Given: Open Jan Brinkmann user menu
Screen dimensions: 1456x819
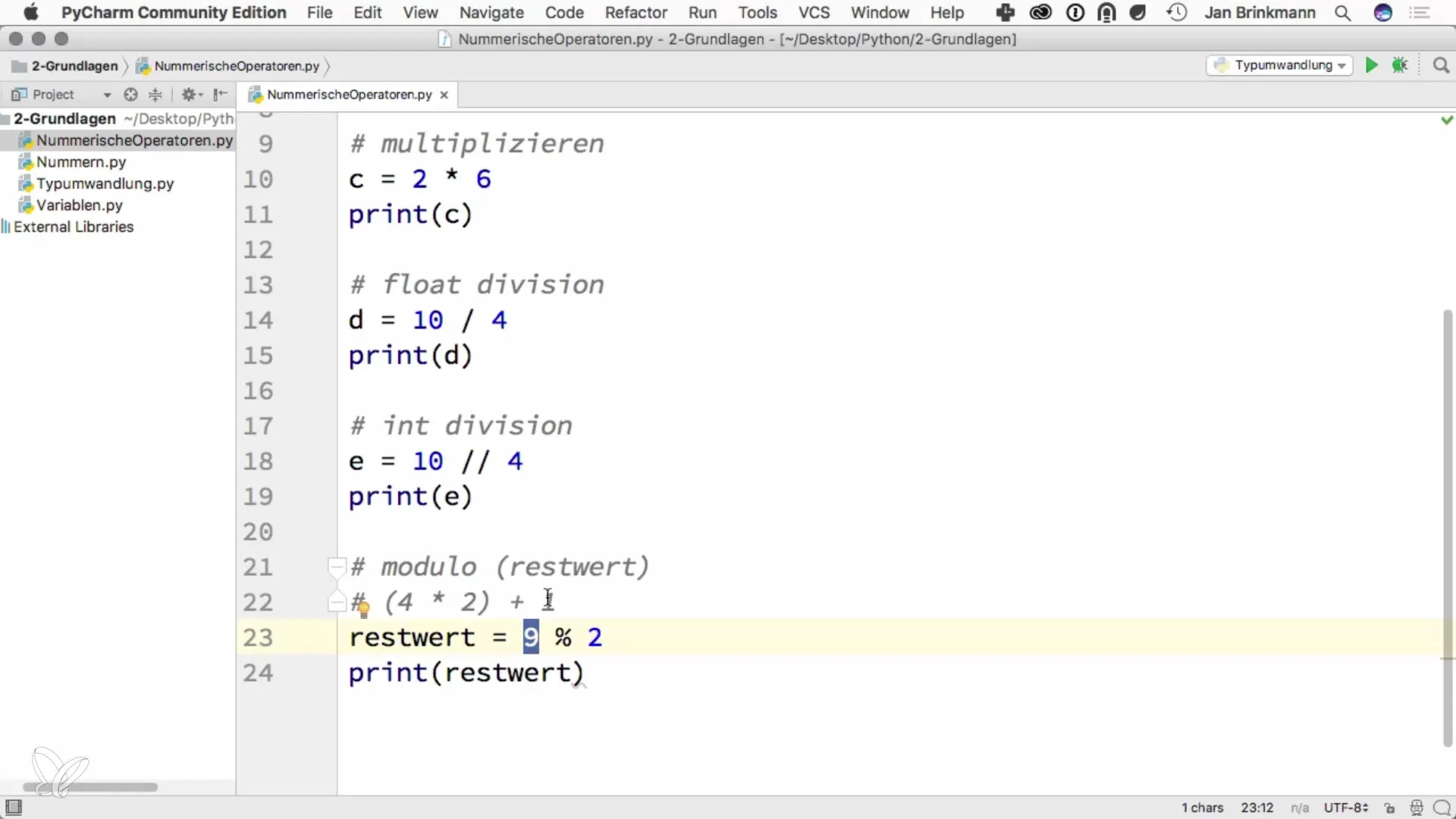Looking at the screenshot, I should point(1260,12).
